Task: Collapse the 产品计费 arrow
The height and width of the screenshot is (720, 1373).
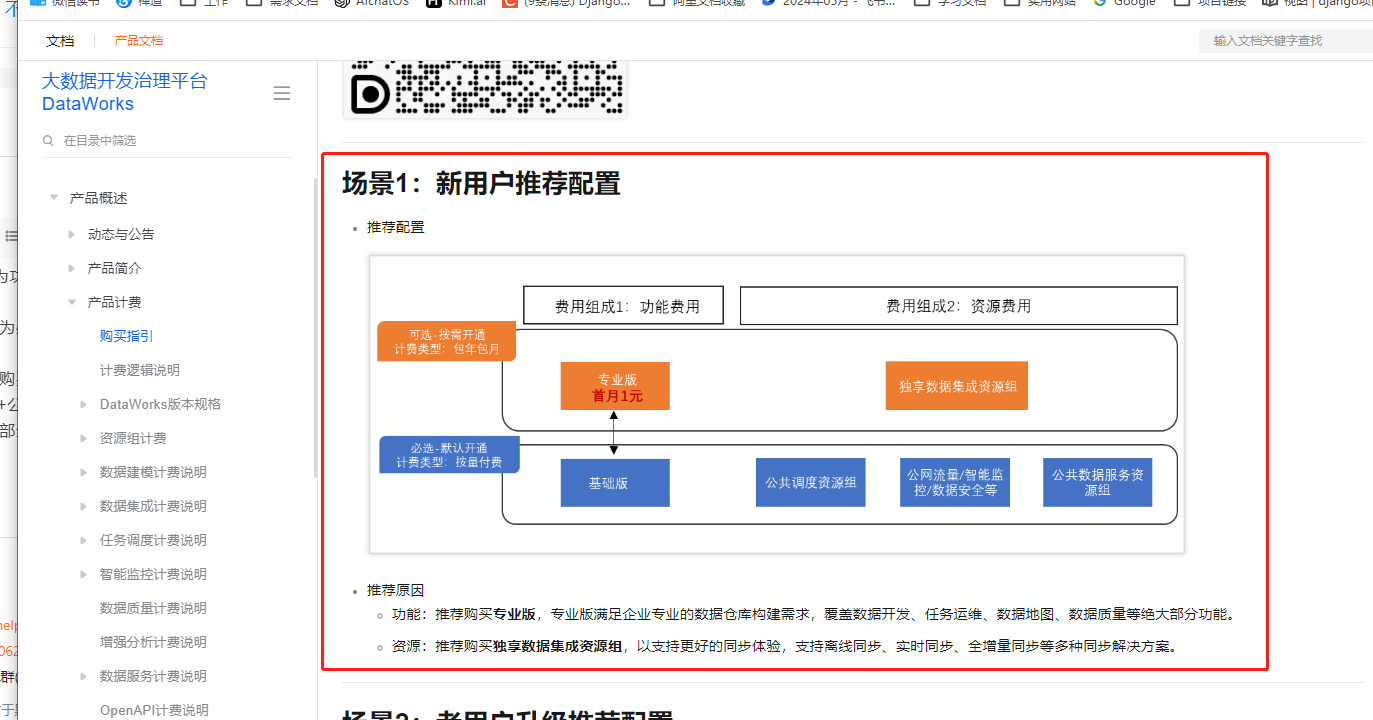Action: (72, 302)
